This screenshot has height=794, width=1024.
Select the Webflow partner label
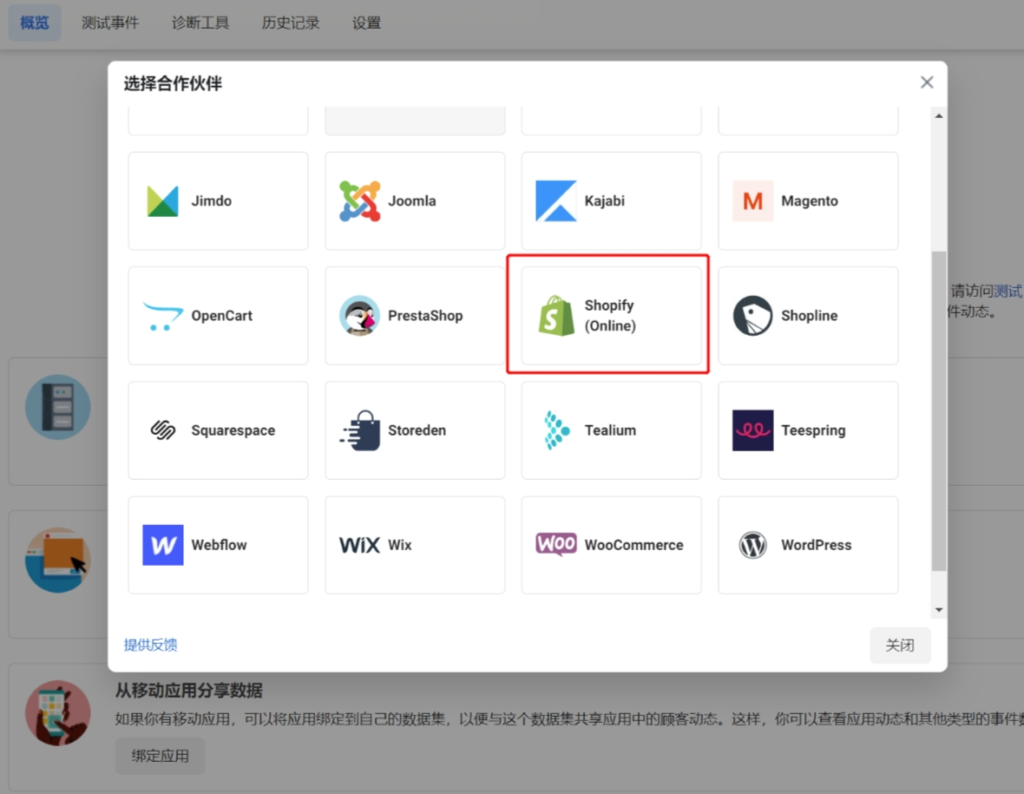pyautogui.click(x=219, y=545)
